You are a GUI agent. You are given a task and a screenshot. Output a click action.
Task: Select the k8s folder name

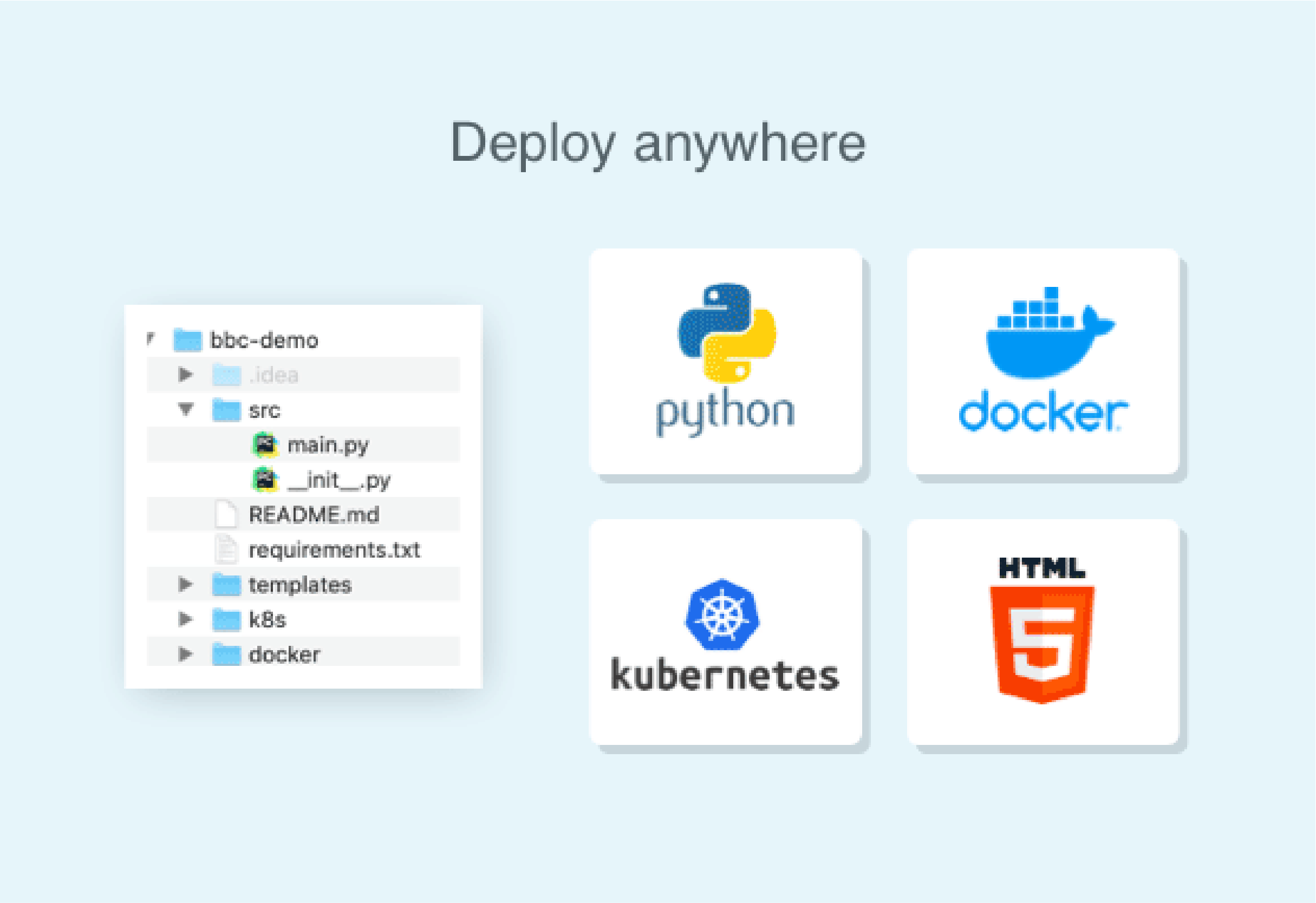click(x=268, y=619)
